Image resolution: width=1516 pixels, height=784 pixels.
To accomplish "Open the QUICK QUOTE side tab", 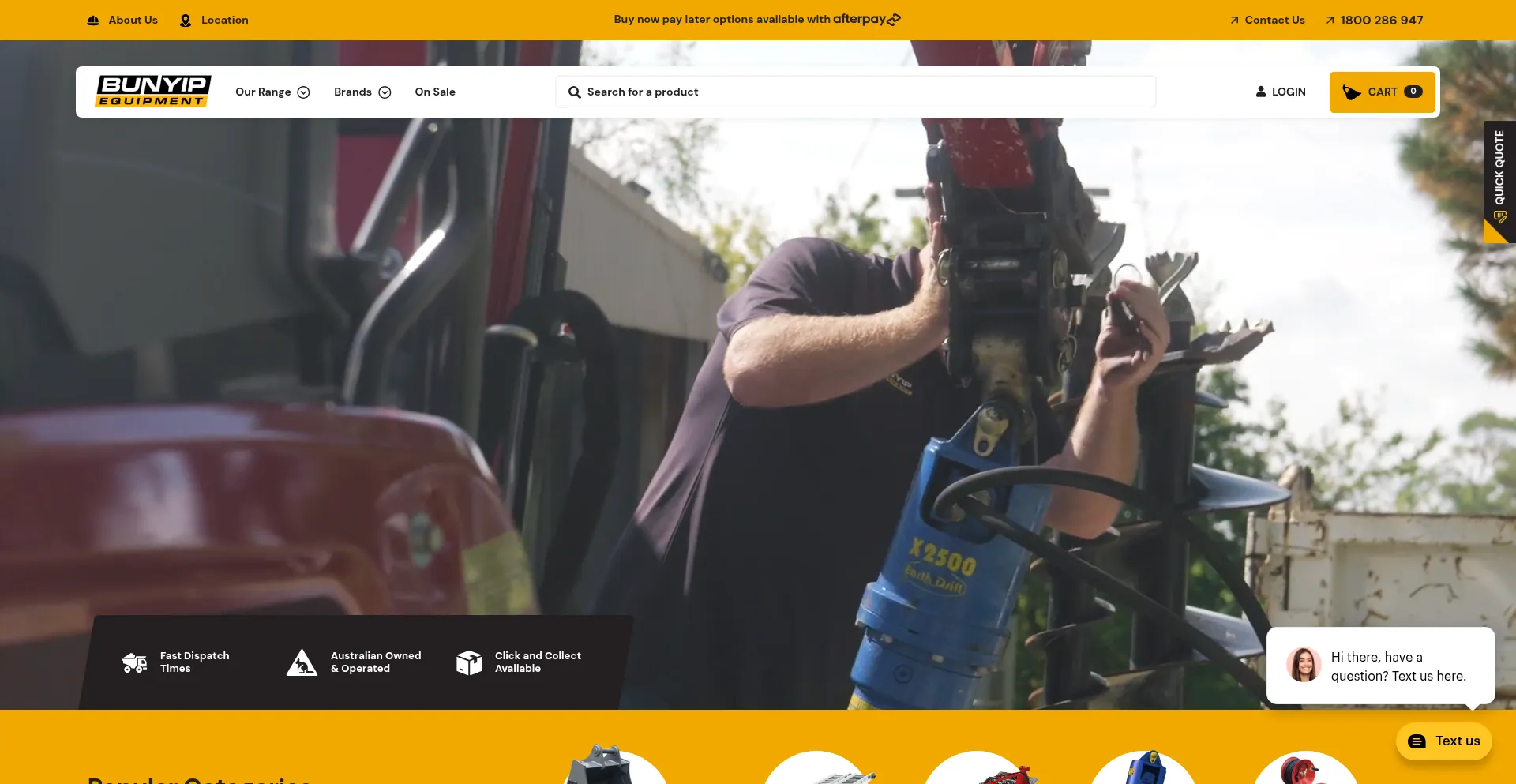I will [x=1499, y=181].
